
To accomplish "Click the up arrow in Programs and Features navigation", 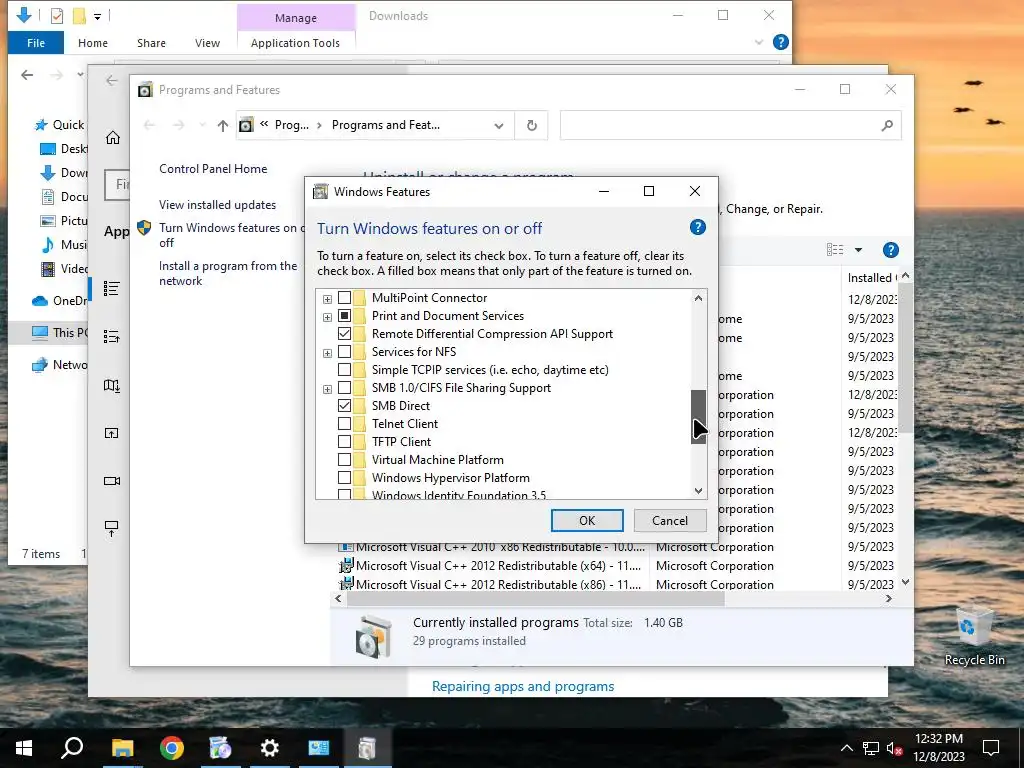I will (x=223, y=125).
